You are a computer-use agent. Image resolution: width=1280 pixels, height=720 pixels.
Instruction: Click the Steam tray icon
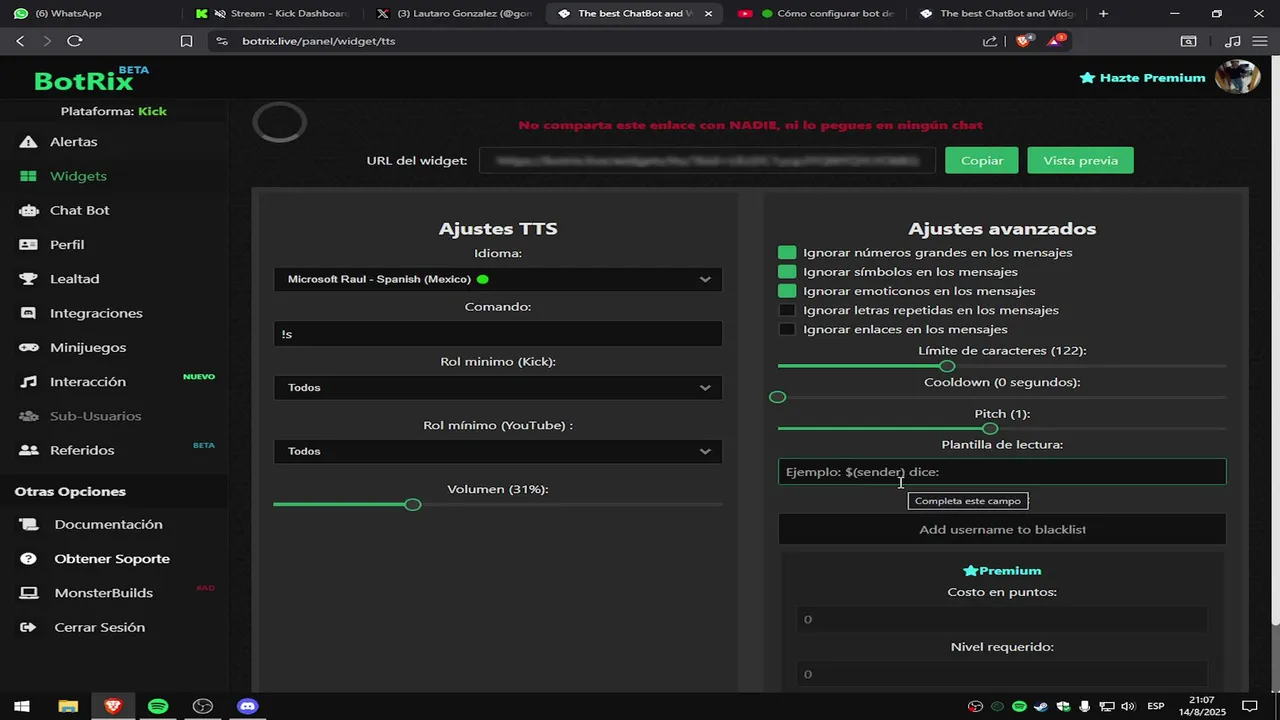point(1041,706)
